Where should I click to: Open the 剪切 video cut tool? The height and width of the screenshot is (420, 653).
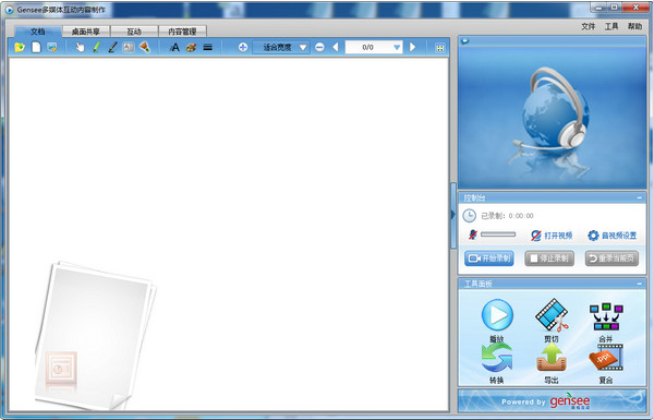click(x=551, y=316)
